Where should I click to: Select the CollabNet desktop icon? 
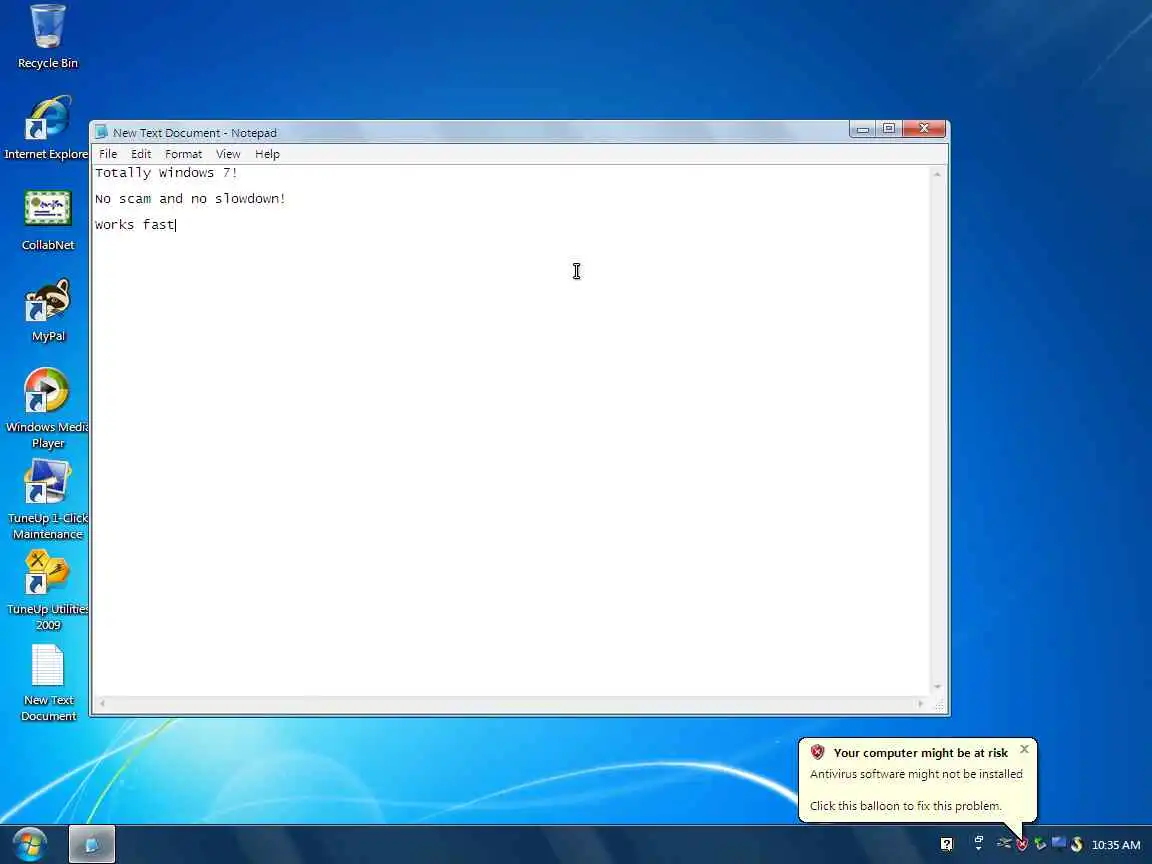point(48,220)
